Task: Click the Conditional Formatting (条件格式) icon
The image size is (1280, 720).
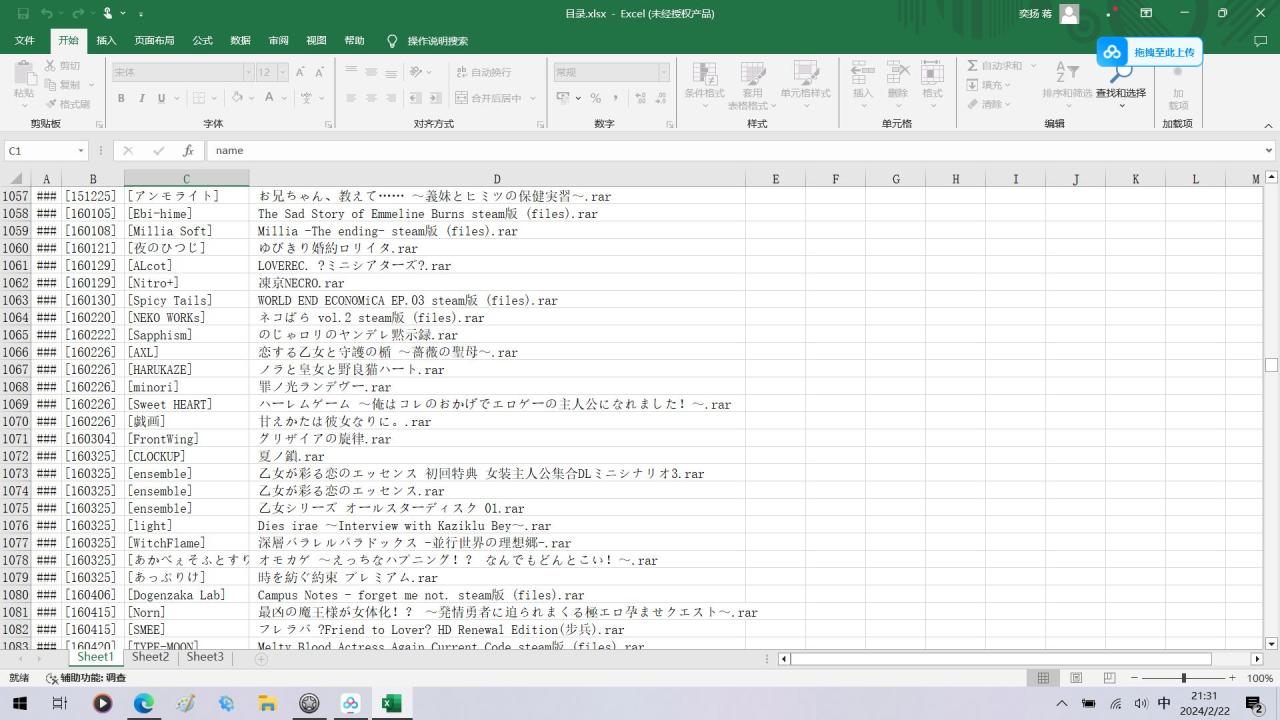Action: [705, 73]
